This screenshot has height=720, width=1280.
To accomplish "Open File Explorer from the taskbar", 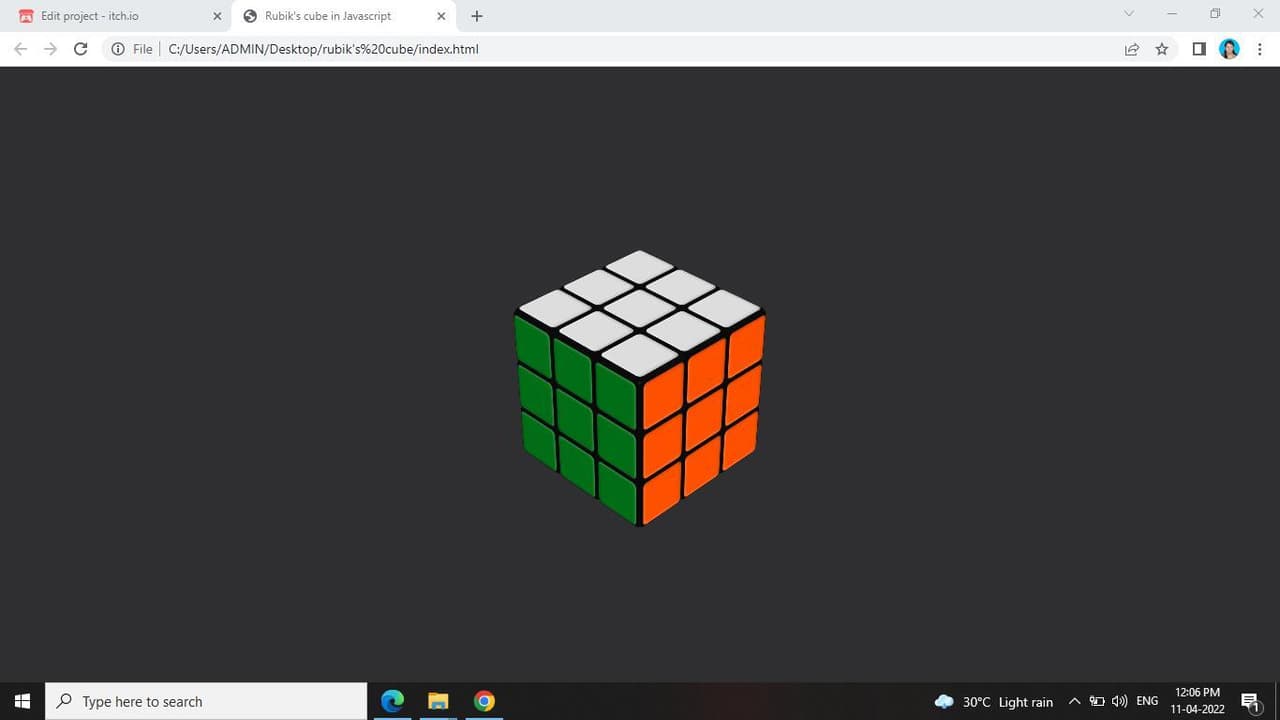I will 438,701.
